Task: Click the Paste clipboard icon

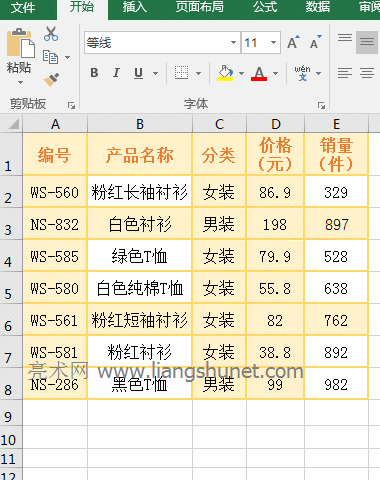Action: pyautogui.click(x=21, y=43)
